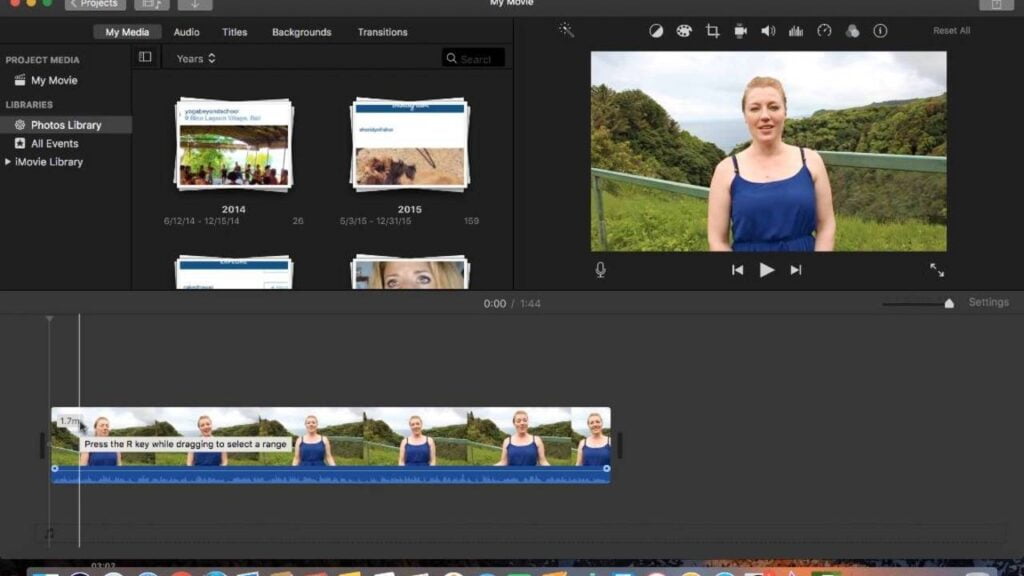Toggle fullscreen playback in the viewer
The image size is (1024, 576).
point(937,270)
